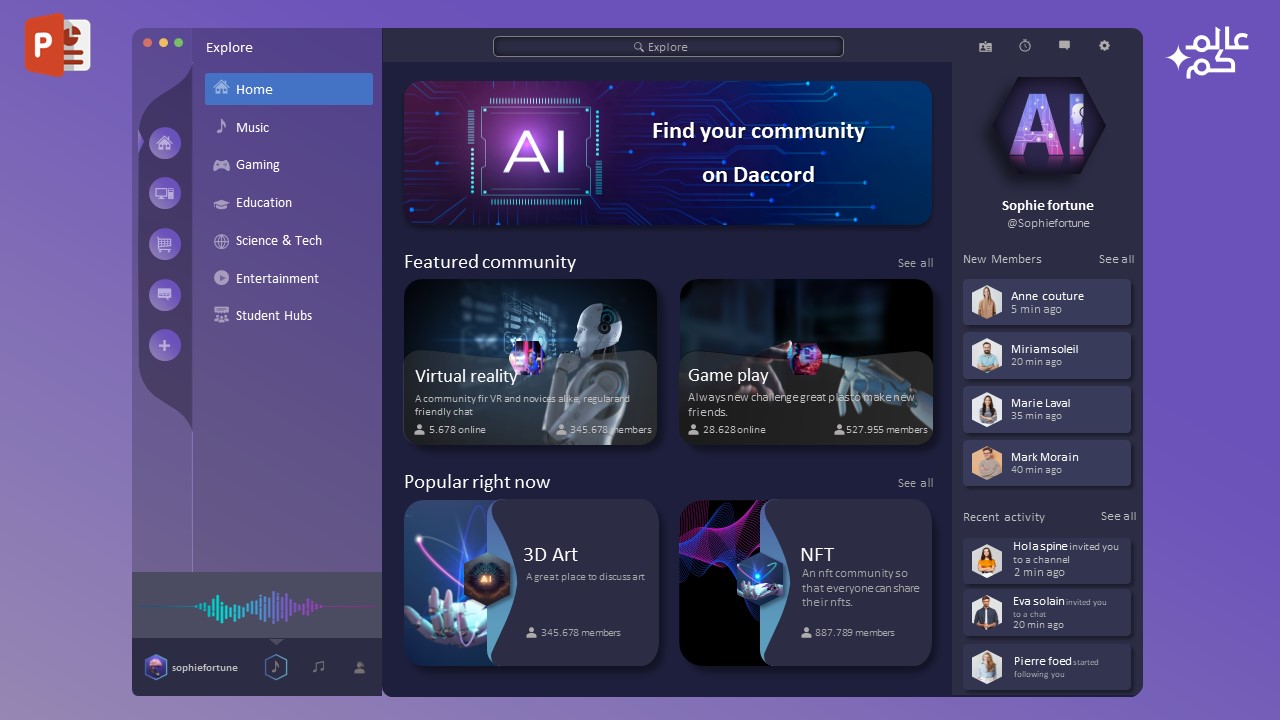Click See all next to Featured community
The height and width of the screenshot is (720, 1280).
tap(915, 263)
